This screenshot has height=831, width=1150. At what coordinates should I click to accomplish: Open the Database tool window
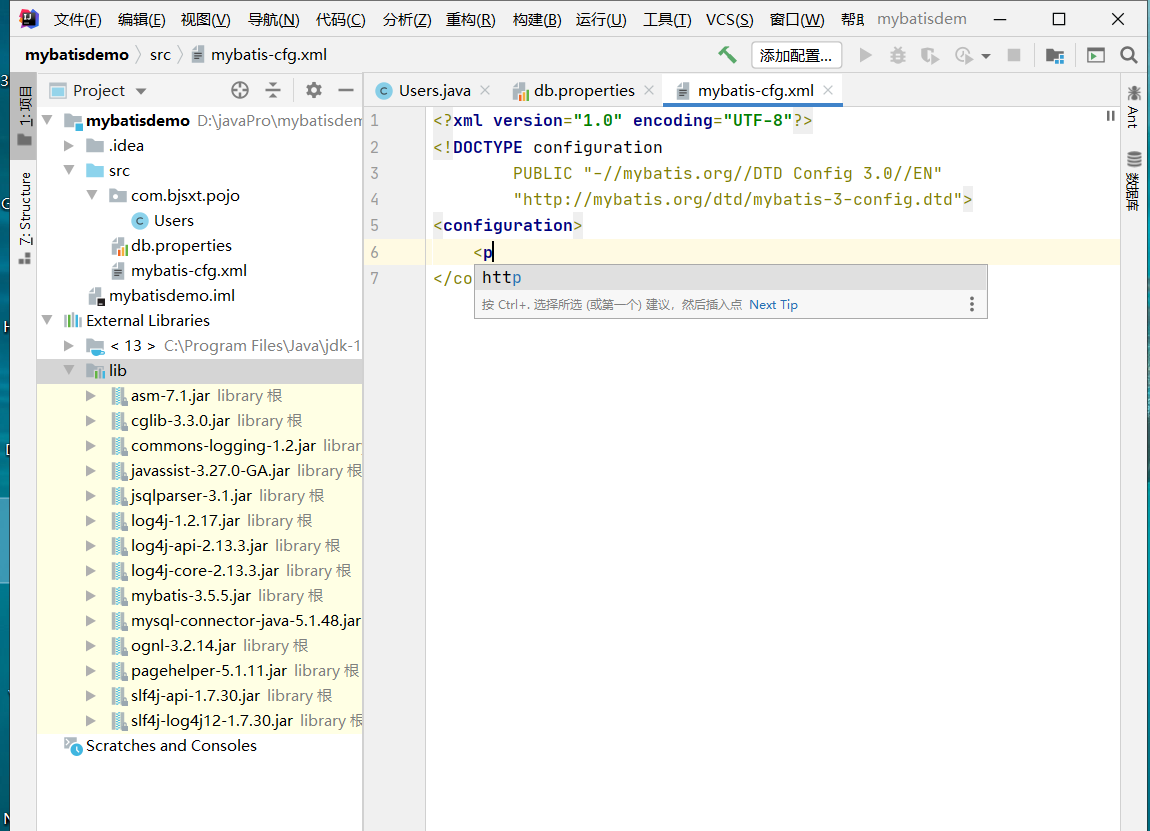coord(1134,180)
